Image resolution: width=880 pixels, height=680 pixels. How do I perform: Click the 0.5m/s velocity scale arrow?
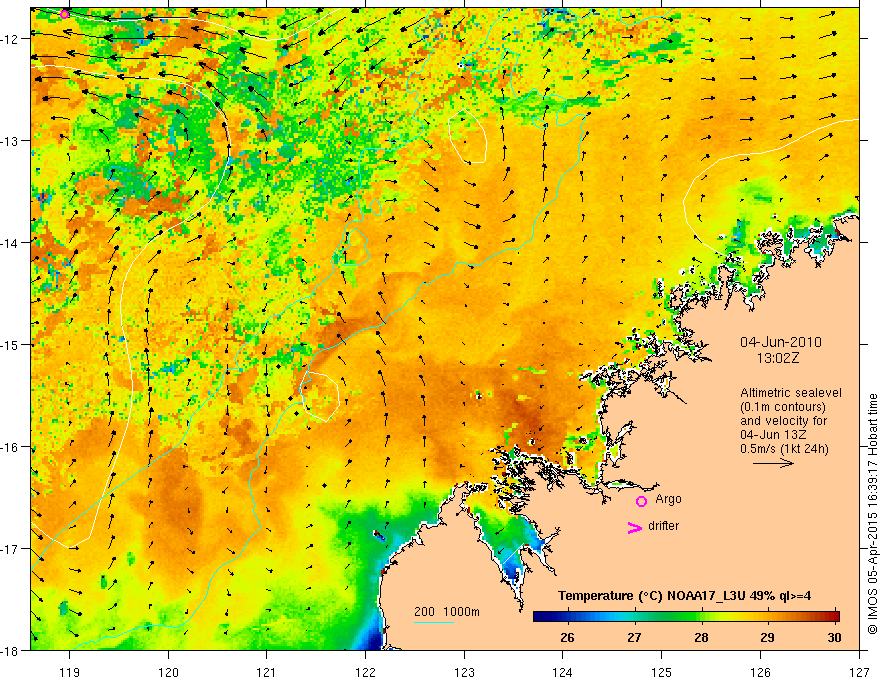(773, 463)
